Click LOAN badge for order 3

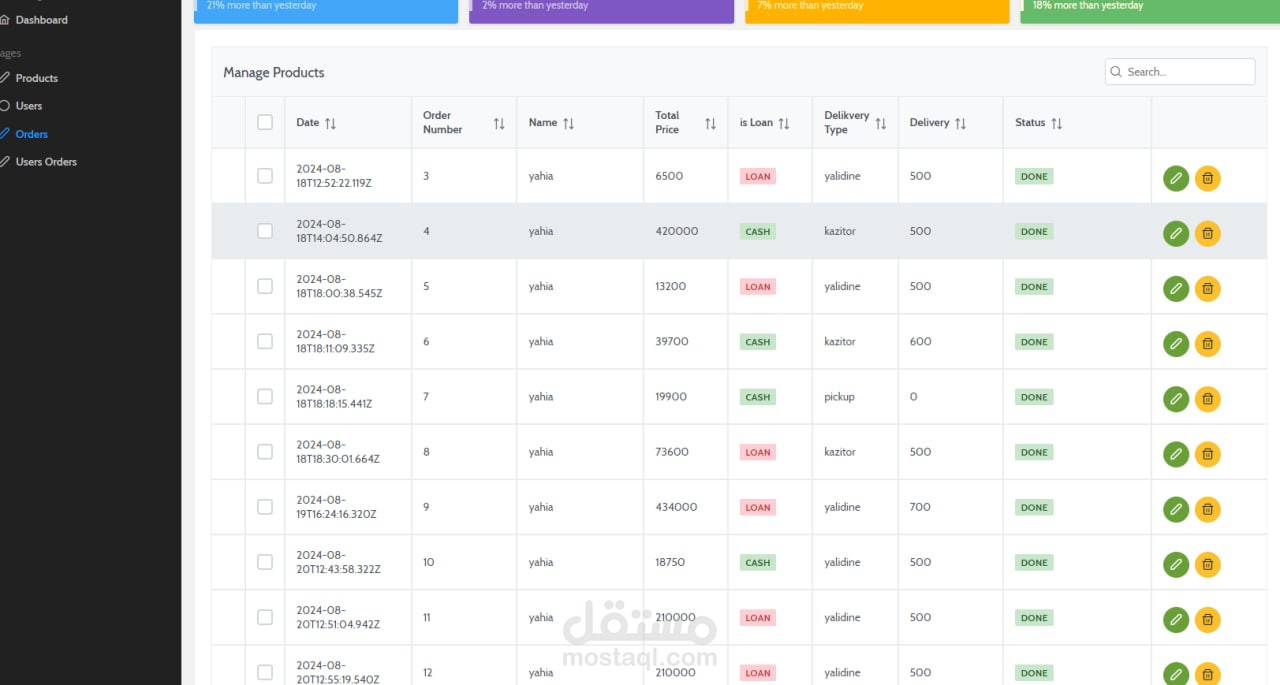pos(758,177)
